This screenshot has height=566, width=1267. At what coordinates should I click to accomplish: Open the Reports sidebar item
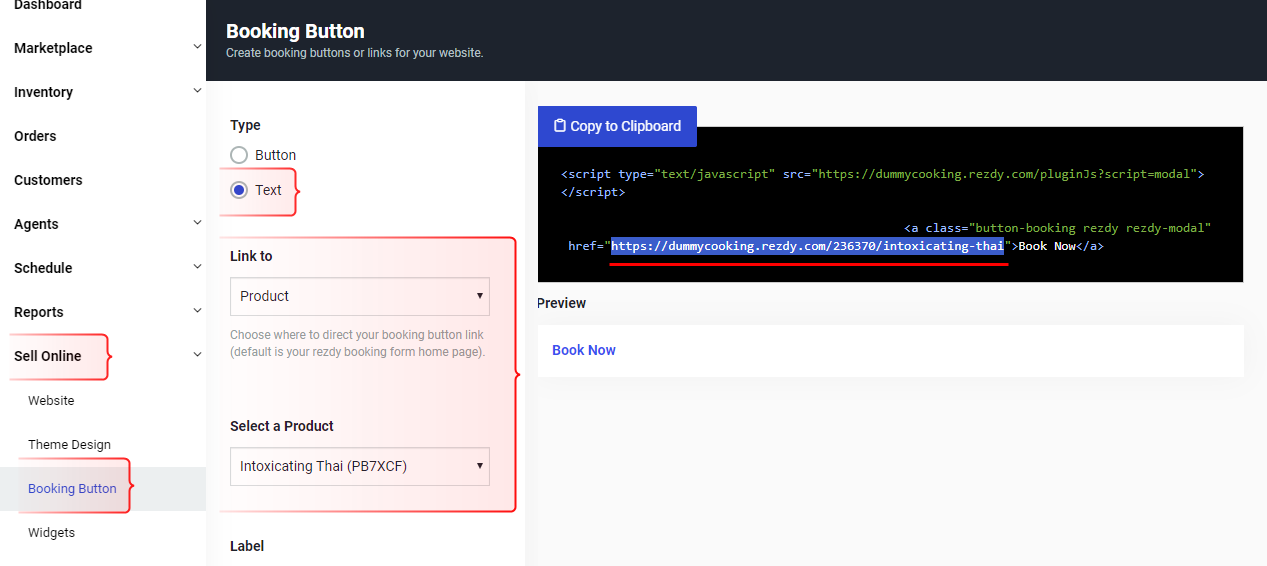(x=39, y=312)
